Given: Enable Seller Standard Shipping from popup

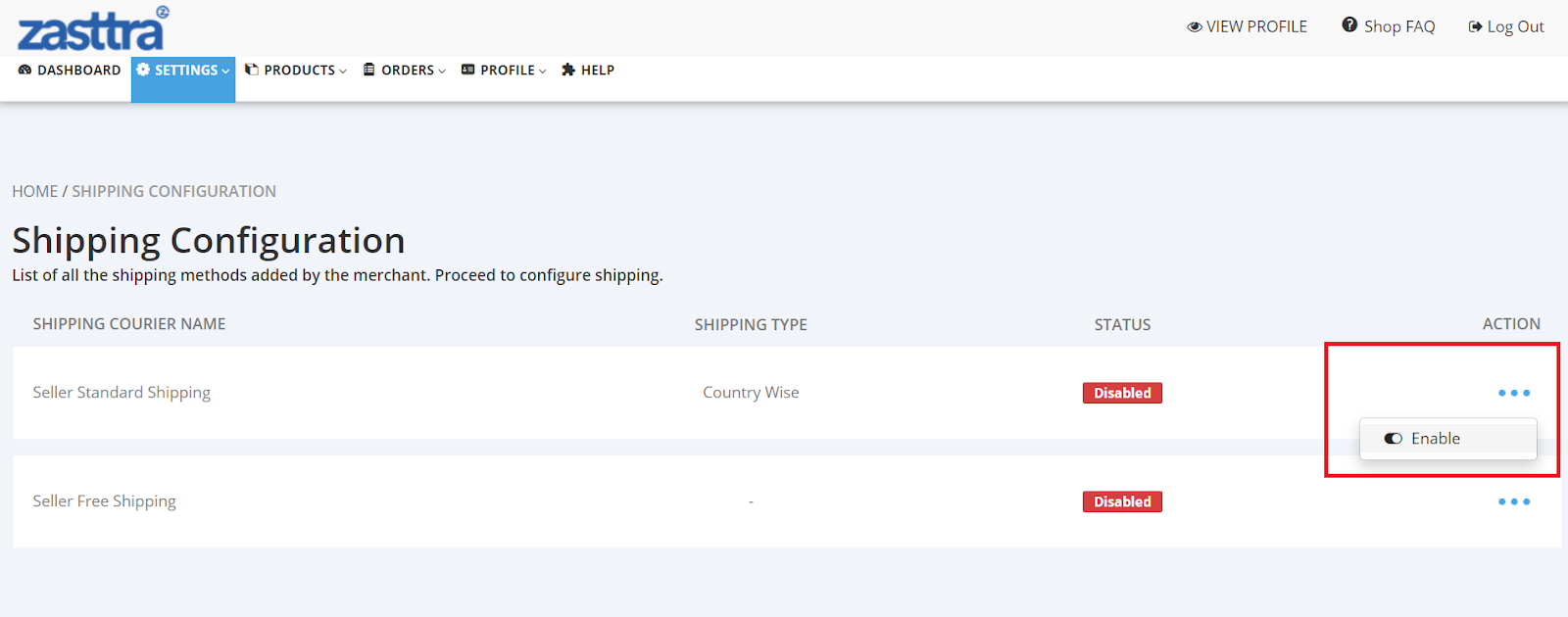Looking at the screenshot, I should pos(1435,439).
